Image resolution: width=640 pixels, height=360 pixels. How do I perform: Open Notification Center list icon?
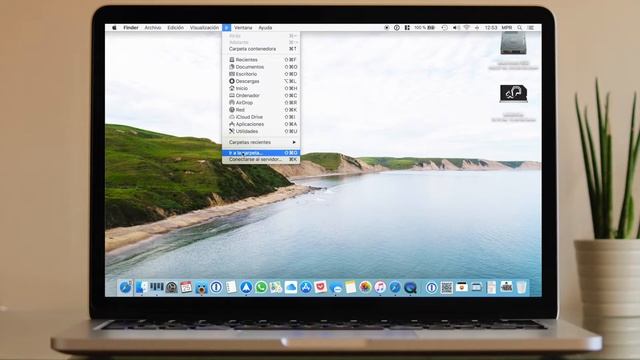[x=531, y=28]
